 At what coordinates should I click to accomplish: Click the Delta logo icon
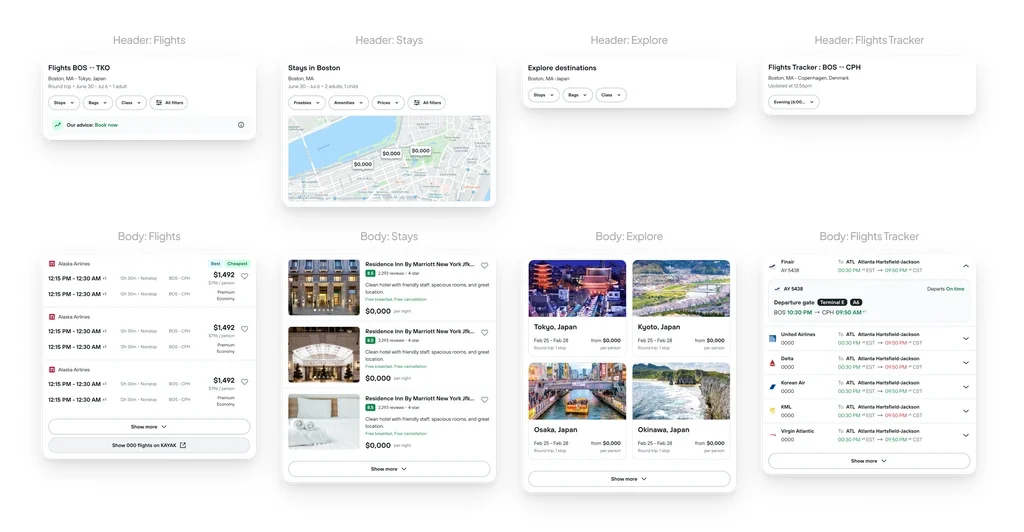click(773, 362)
